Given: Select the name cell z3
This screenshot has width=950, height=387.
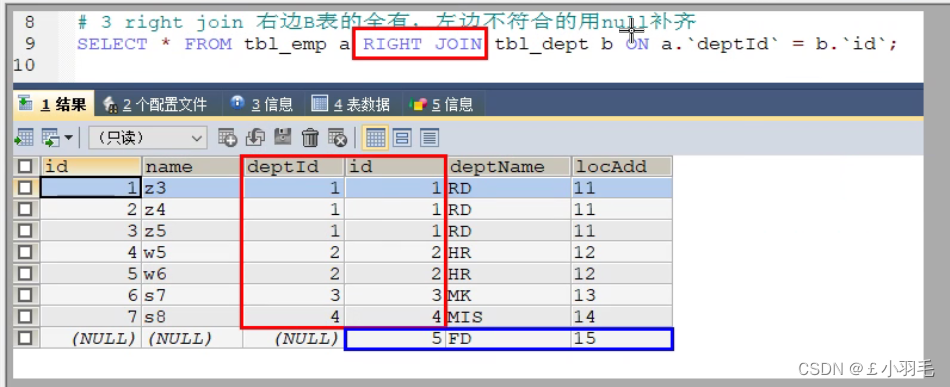Looking at the screenshot, I should pos(191,188).
